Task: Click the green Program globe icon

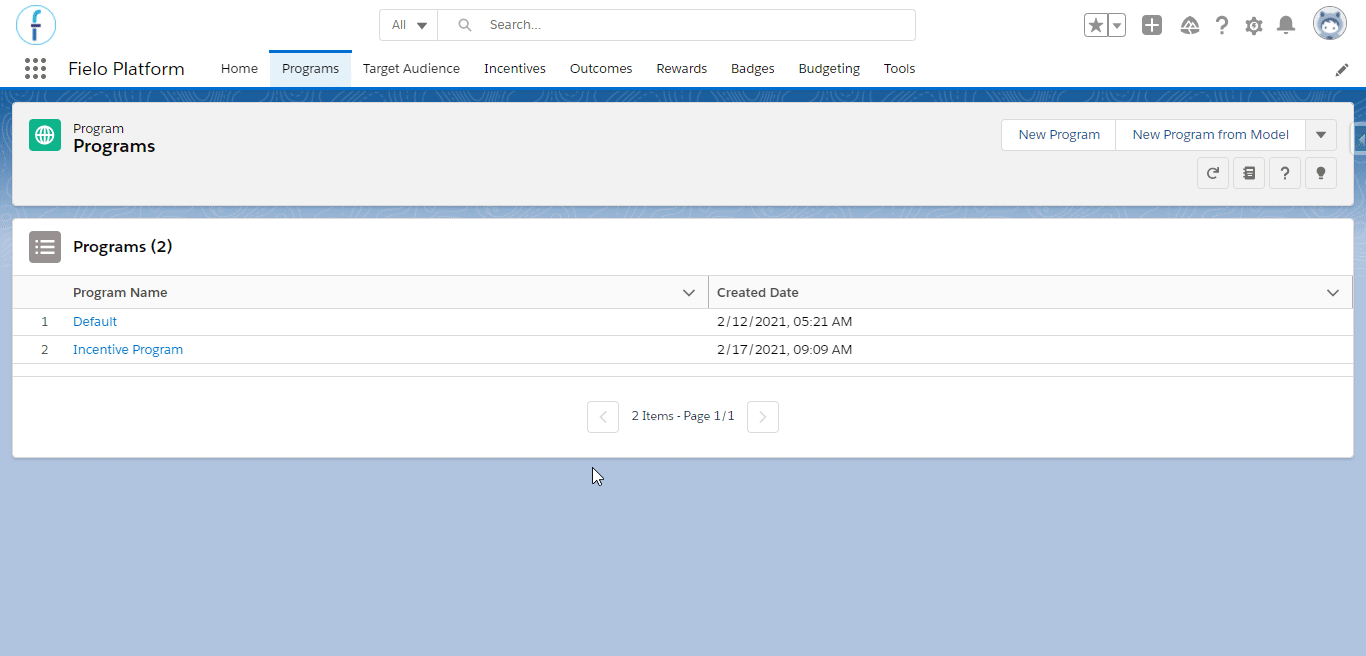Action: tap(45, 135)
